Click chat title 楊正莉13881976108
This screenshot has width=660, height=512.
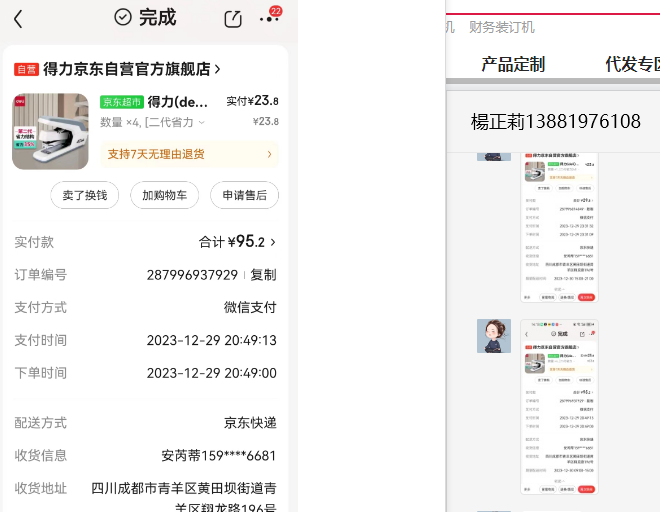coord(556,122)
